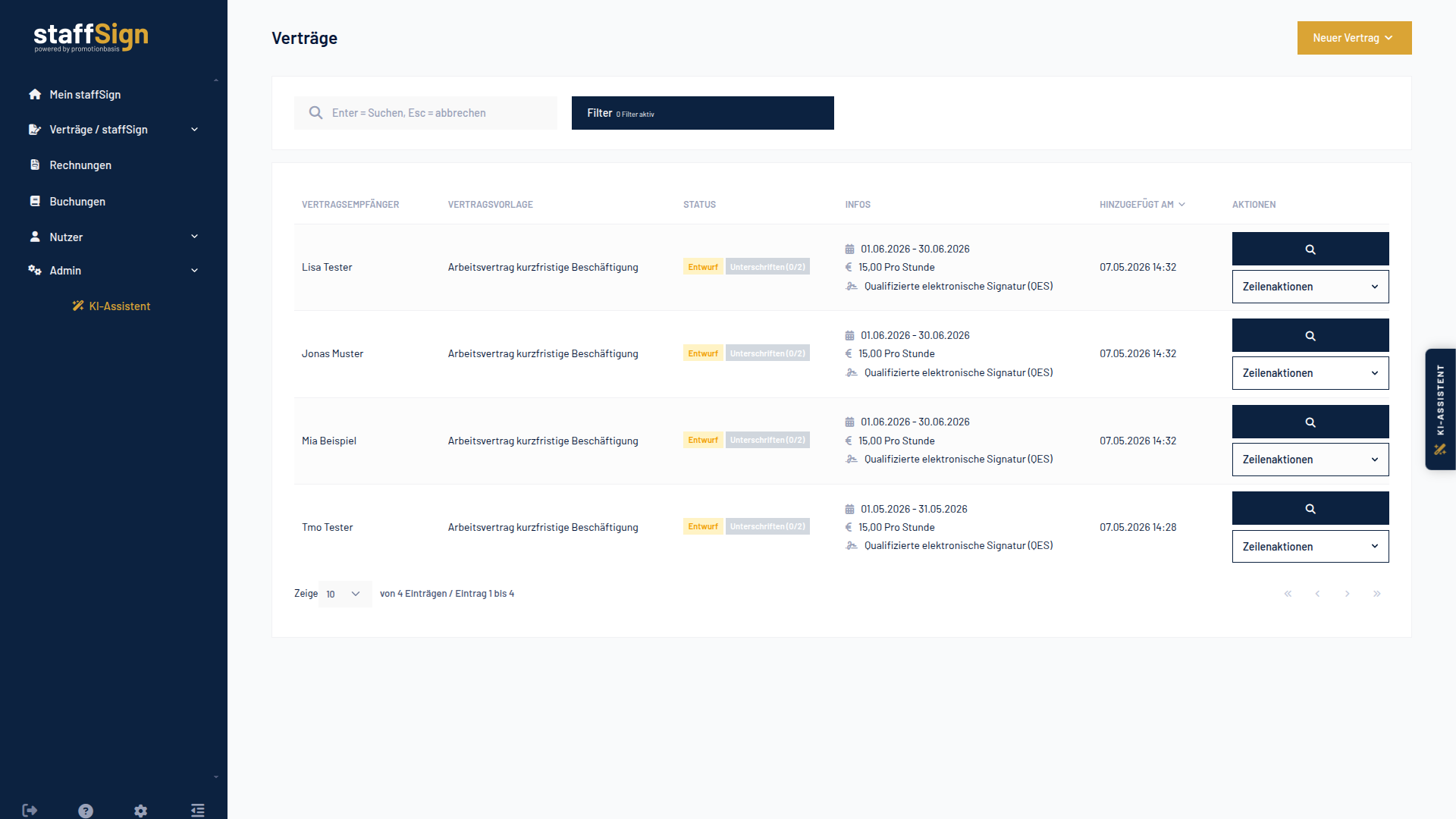
Task: Sort by Status column header
Action: point(699,205)
